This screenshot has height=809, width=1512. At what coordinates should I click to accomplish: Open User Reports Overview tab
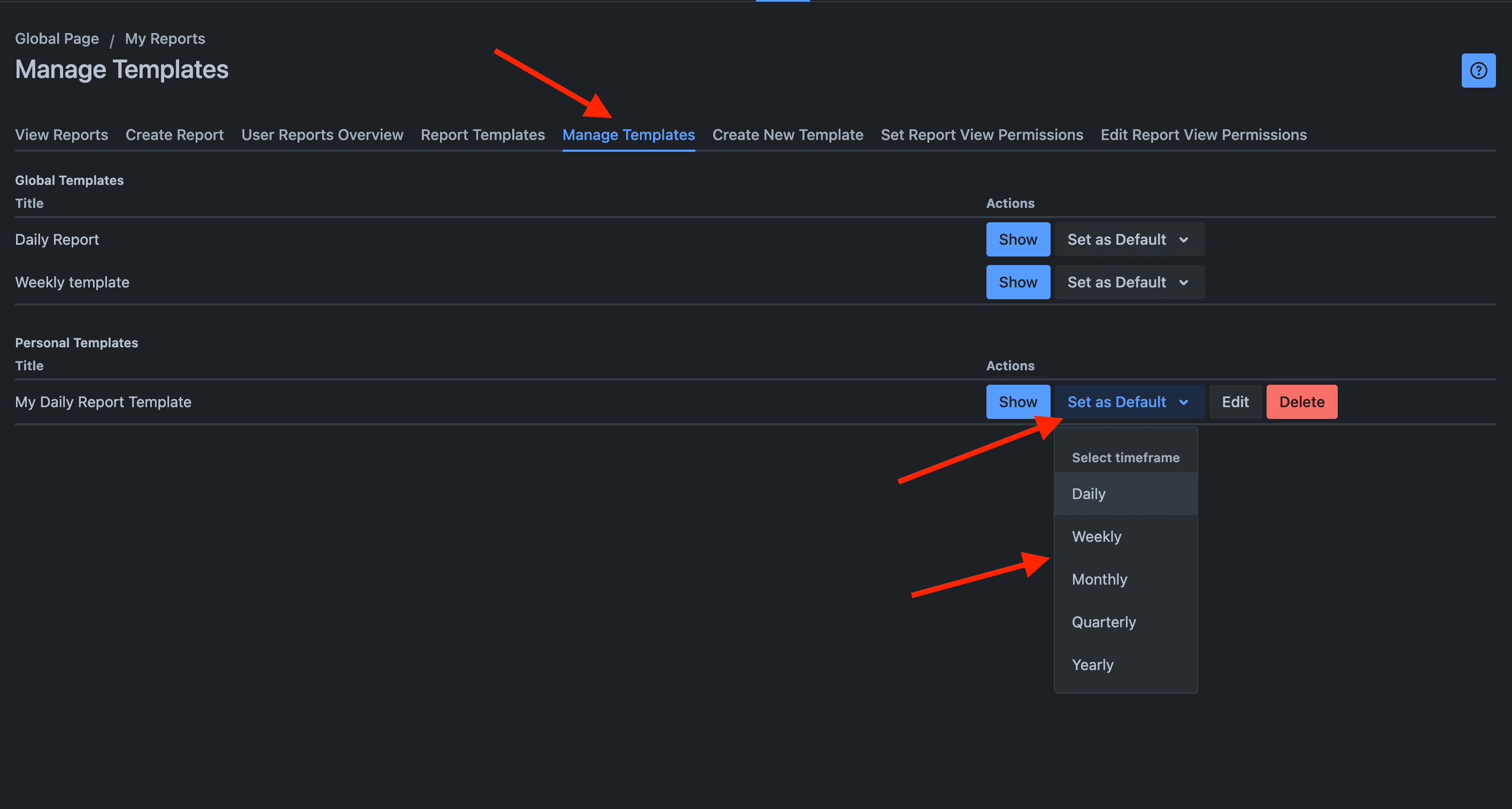coord(322,135)
